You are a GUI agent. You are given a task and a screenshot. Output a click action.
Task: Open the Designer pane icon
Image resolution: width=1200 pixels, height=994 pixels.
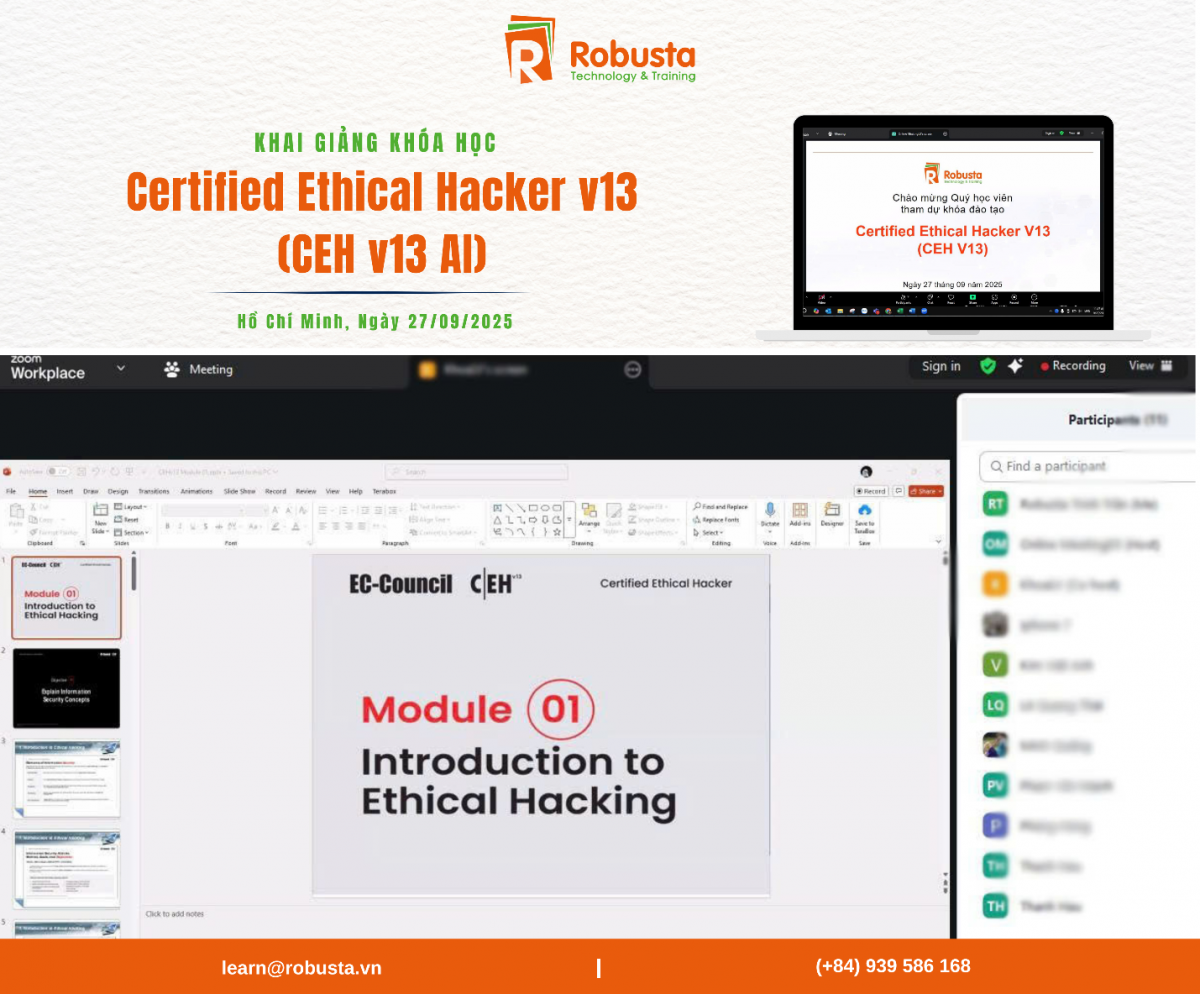click(x=832, y=511)
